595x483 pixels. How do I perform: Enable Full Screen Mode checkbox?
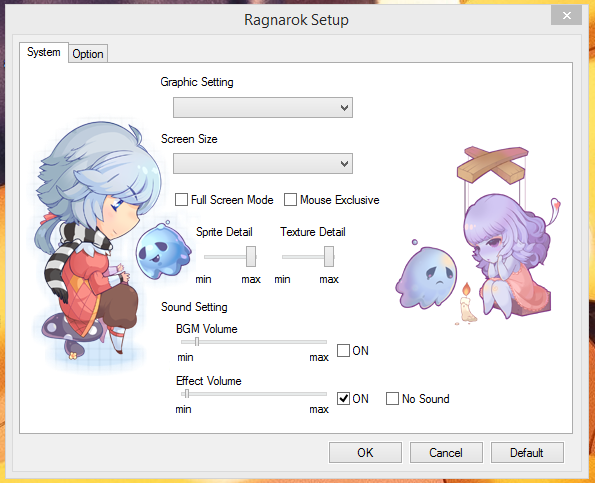tap(181, 200)
